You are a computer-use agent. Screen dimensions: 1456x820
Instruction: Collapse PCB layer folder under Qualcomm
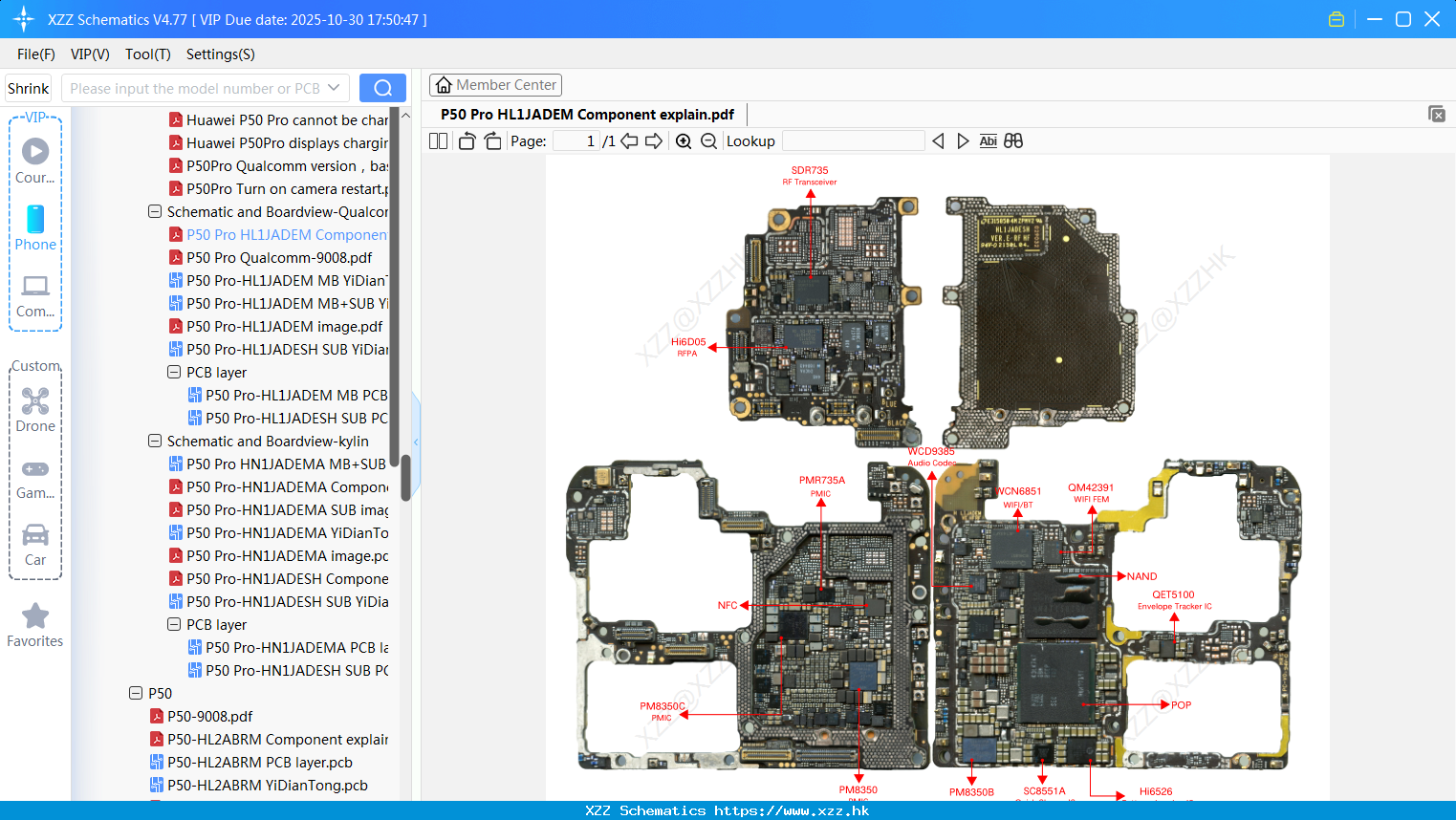(174, 372)
